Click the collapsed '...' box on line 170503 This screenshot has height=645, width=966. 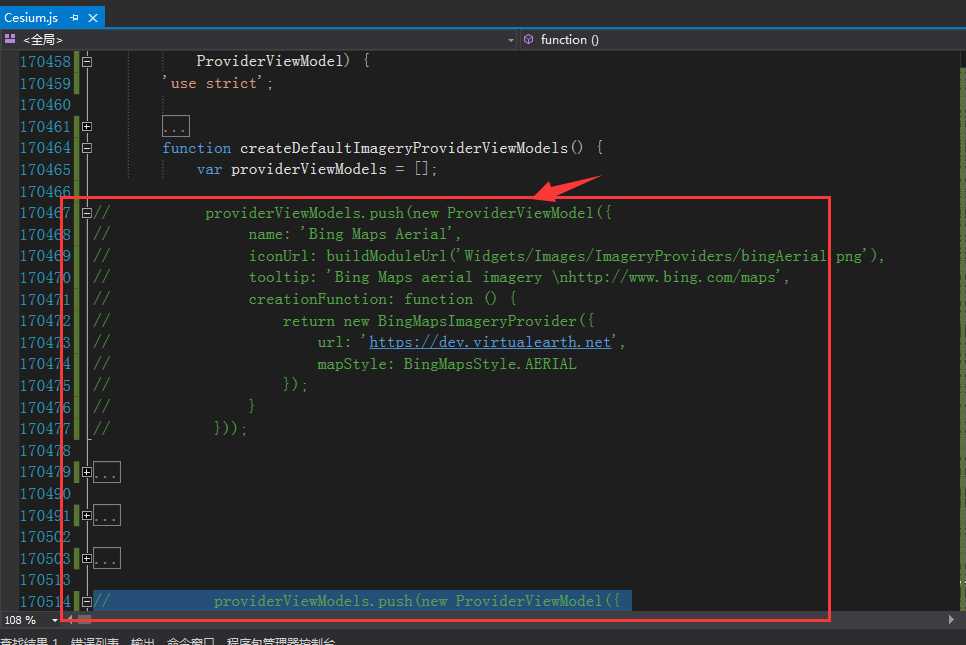pos(107,559)
